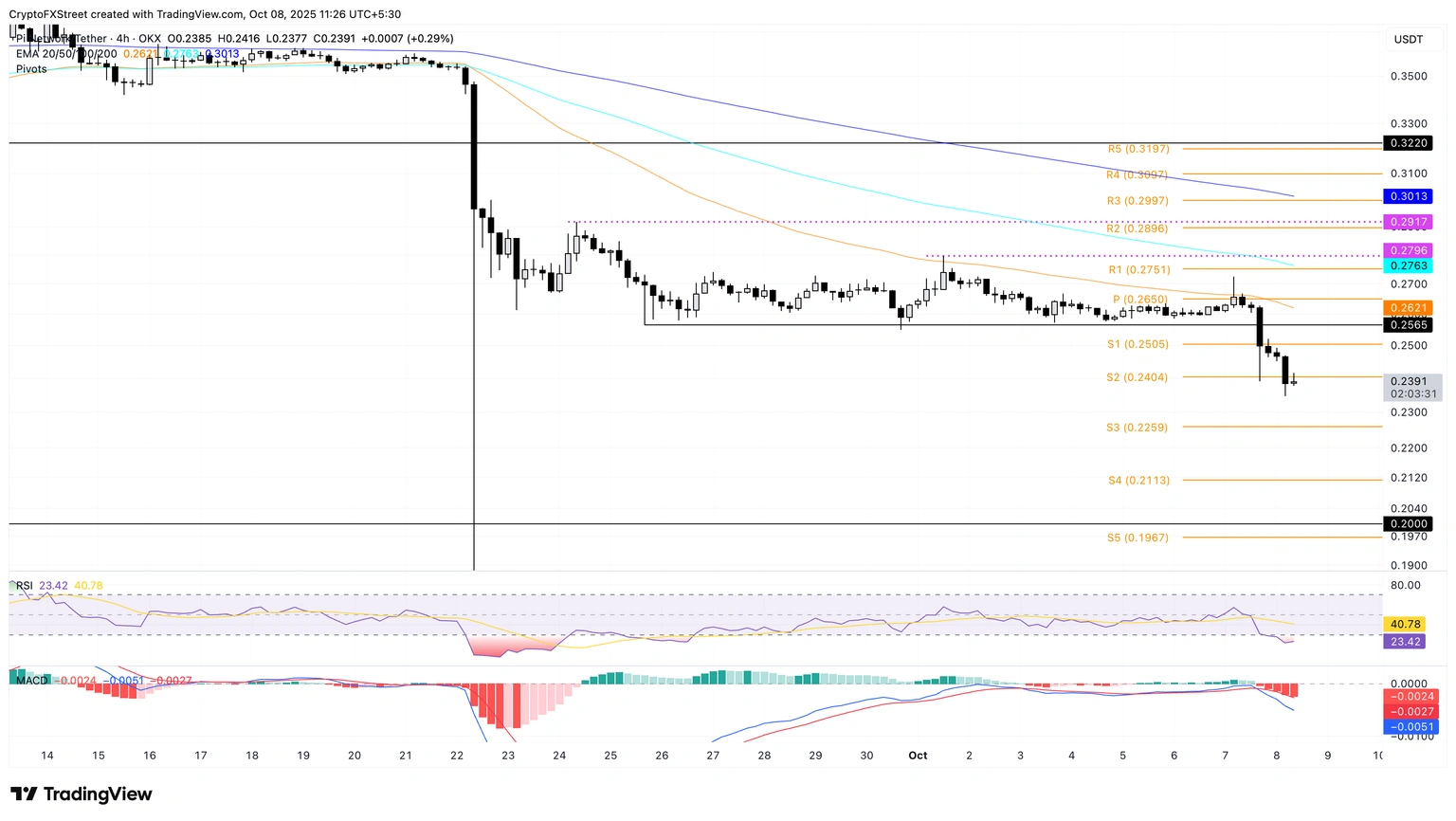Select the cyan 0.2763 EMA price tag

[x=1408, y=266]
